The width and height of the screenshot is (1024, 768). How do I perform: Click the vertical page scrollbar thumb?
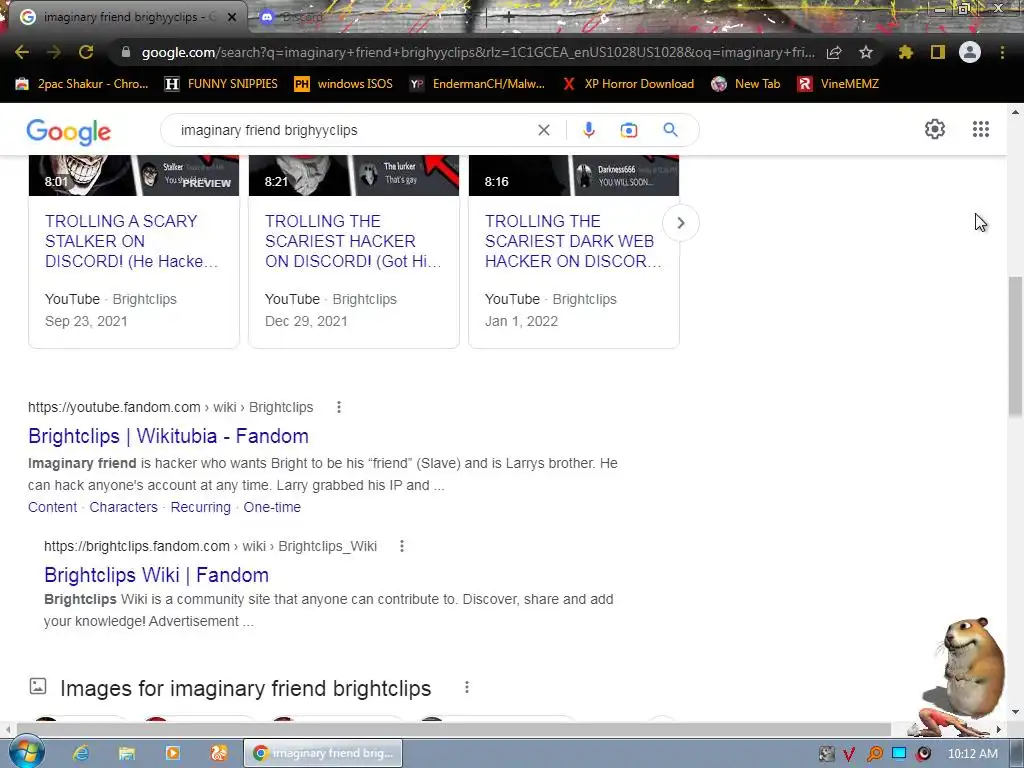[1015, 346]
